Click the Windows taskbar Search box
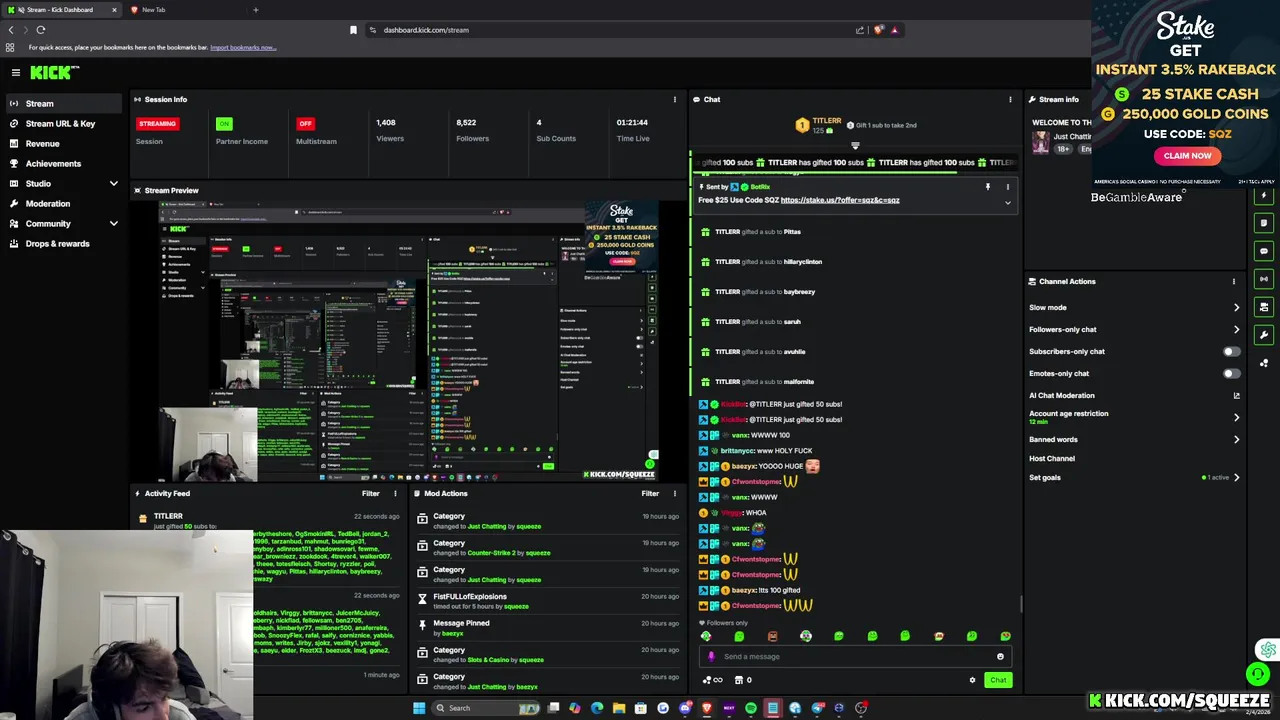This screenshot has width=1280, height=720. 487,708
